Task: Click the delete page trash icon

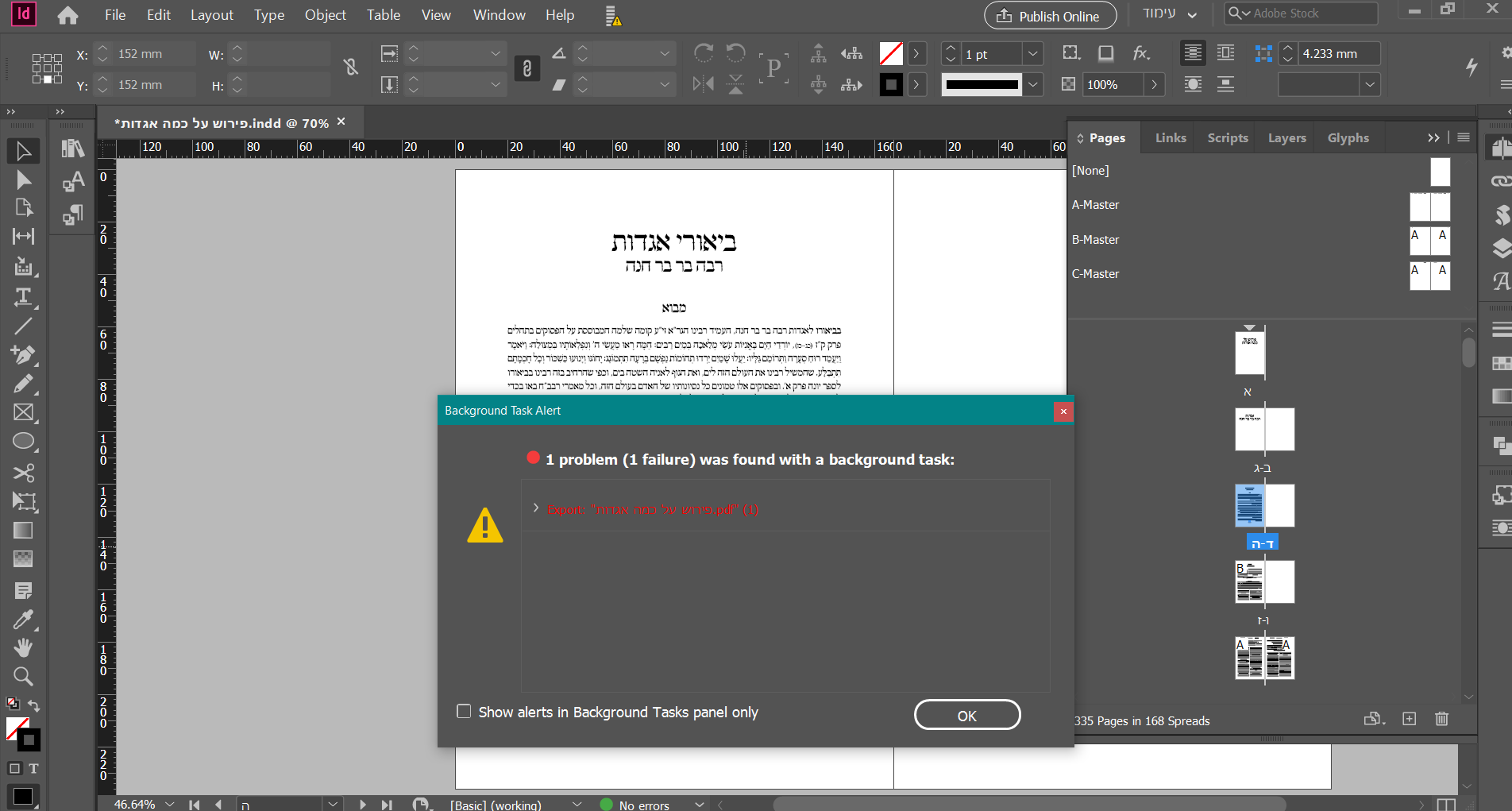Action: (x=1441, y=719)
